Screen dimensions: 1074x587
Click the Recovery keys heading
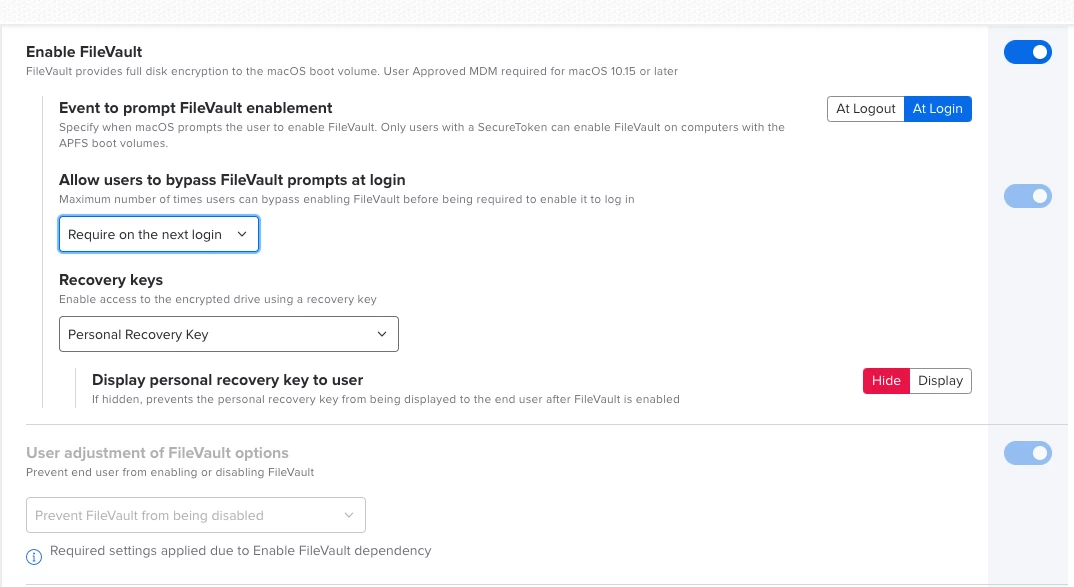click(110, 280)
